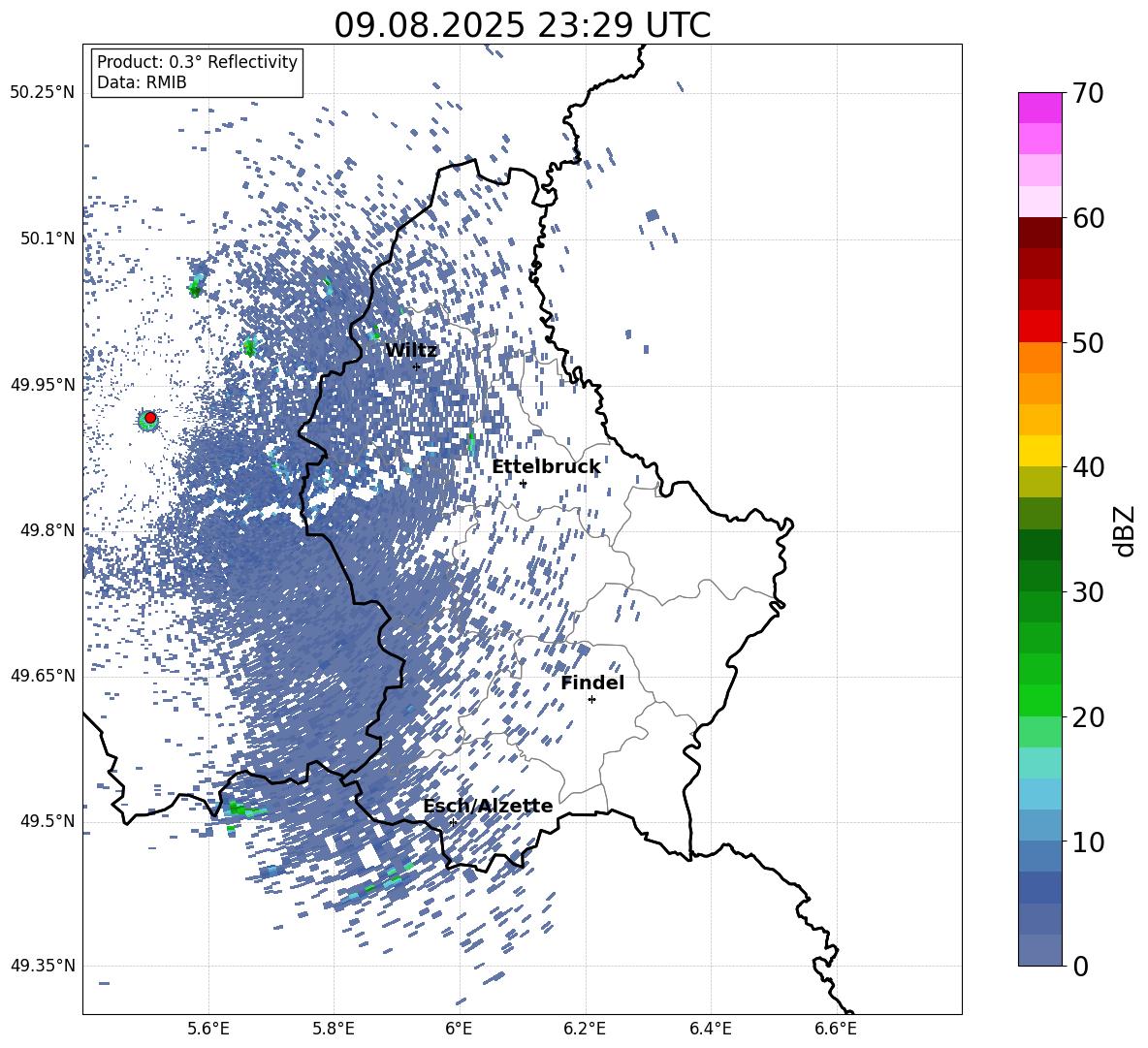Click the colorbar tick value 40
Image resolution: width=1148 pixels, height=1048 pixels.
[1088, 467]
